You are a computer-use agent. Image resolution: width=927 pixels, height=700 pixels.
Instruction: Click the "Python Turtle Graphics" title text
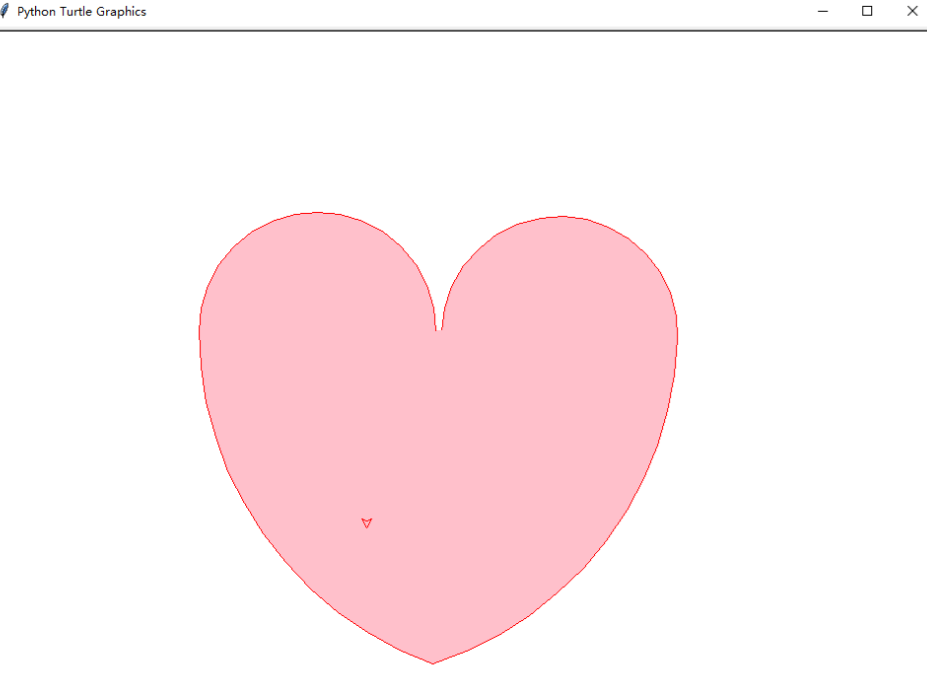82,12
